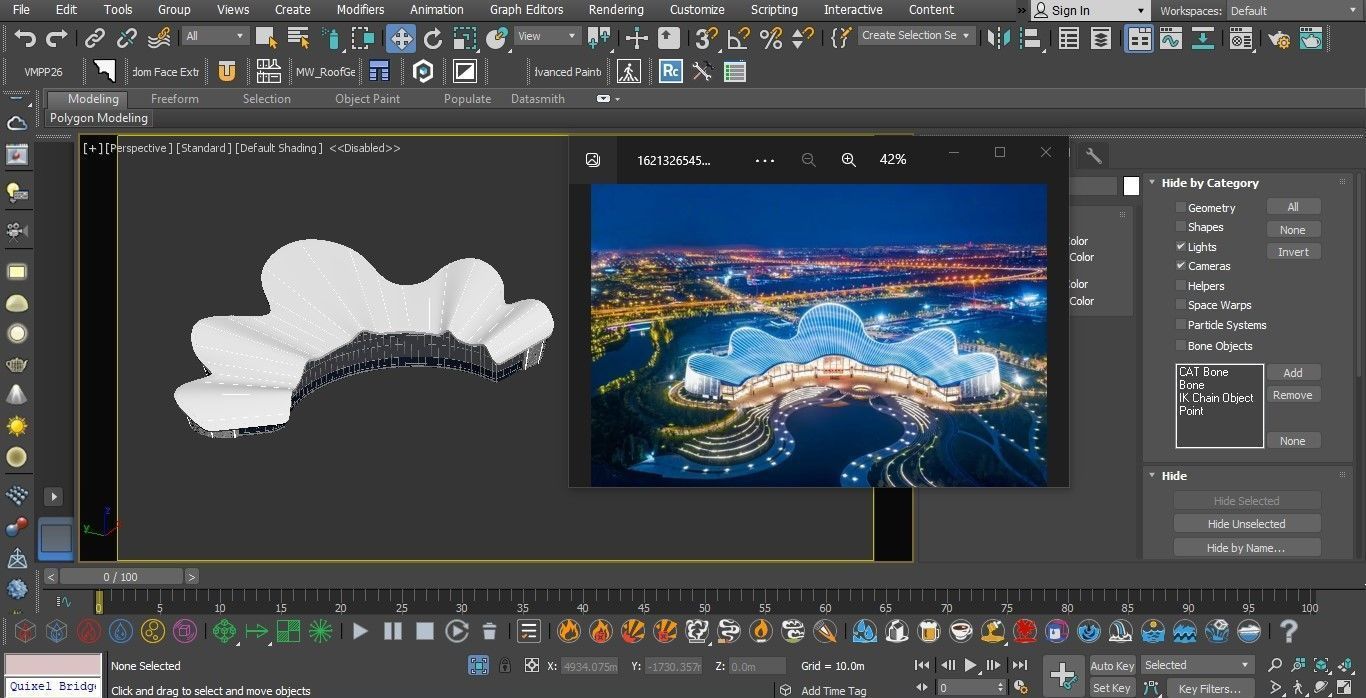This screenshot has width=1366, height=698.
Task: Open the selection filter All dropdown
Action: [214, 36]
